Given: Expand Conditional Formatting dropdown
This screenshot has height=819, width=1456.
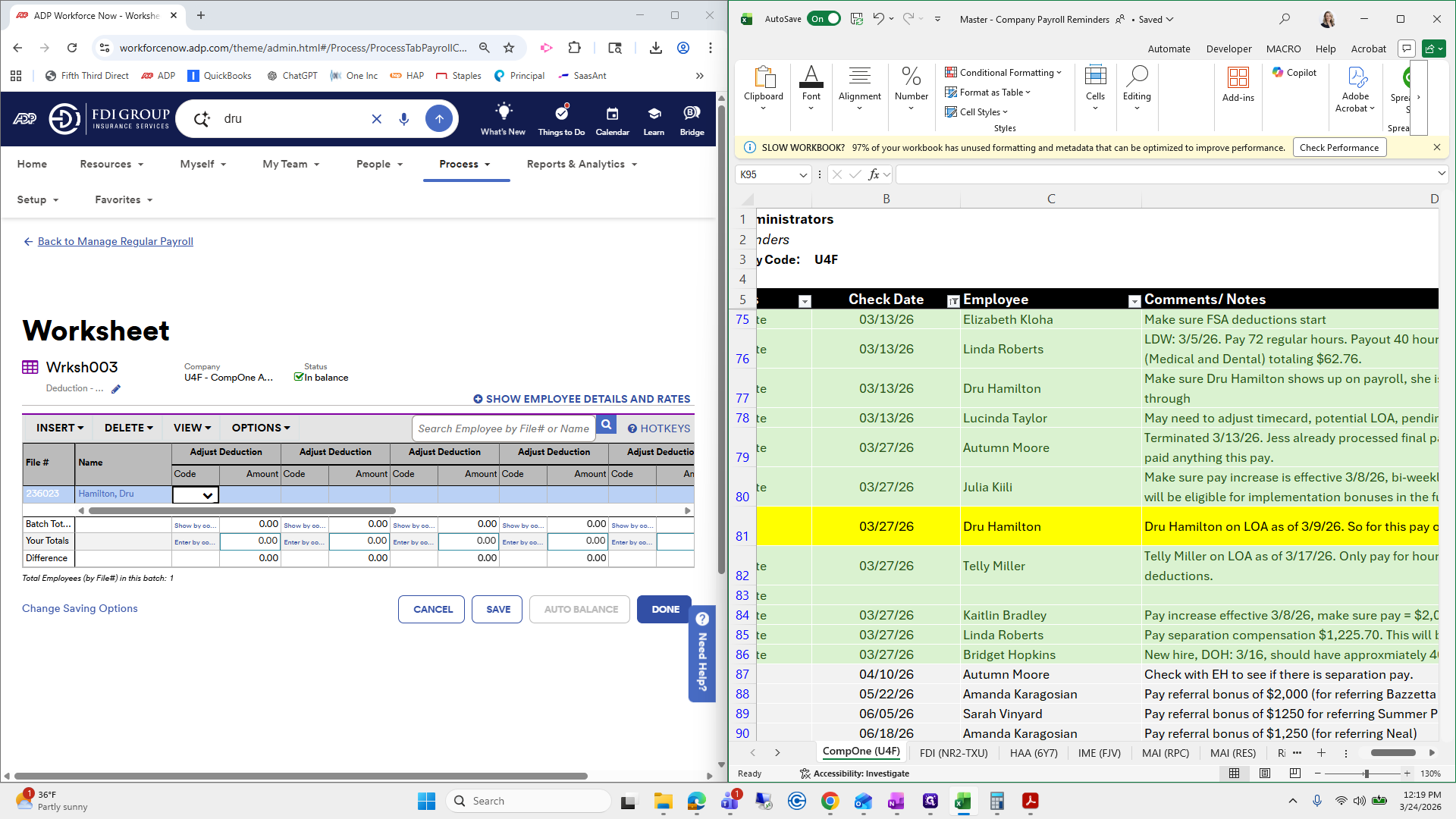Looking at the screenshot, I should pos(1003,73).
